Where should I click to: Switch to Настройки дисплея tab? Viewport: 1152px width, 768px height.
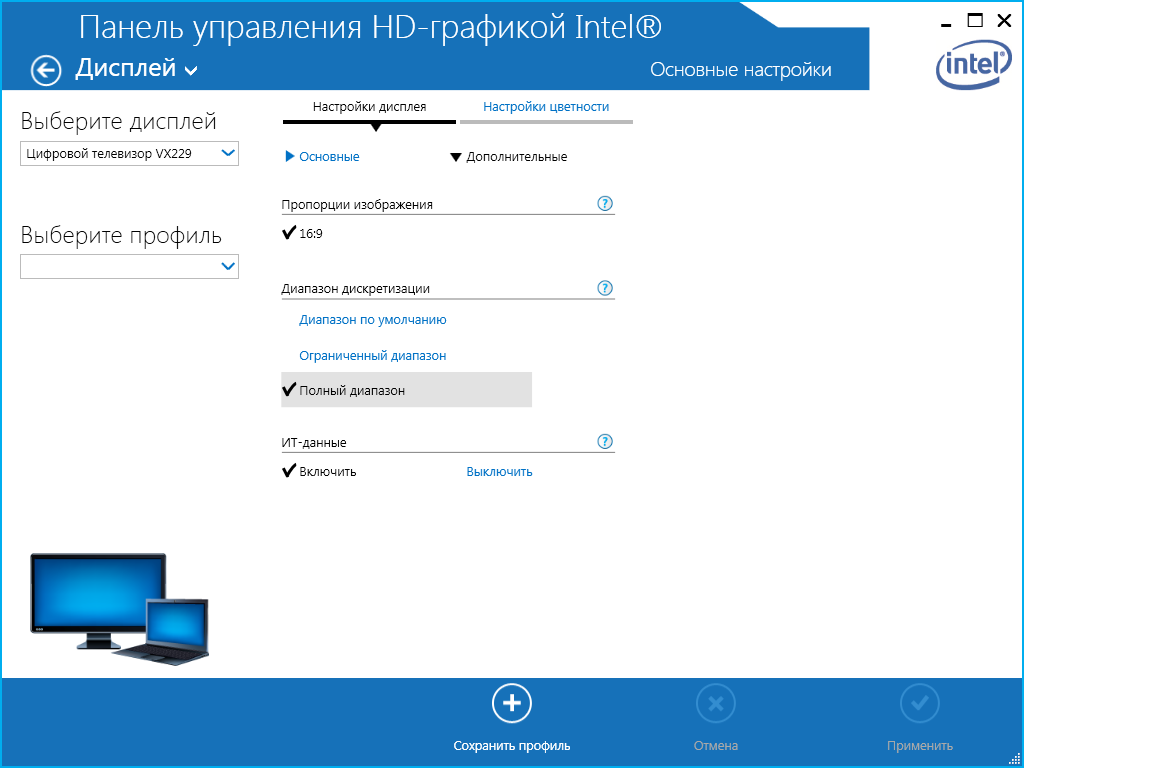pos(369,107)
